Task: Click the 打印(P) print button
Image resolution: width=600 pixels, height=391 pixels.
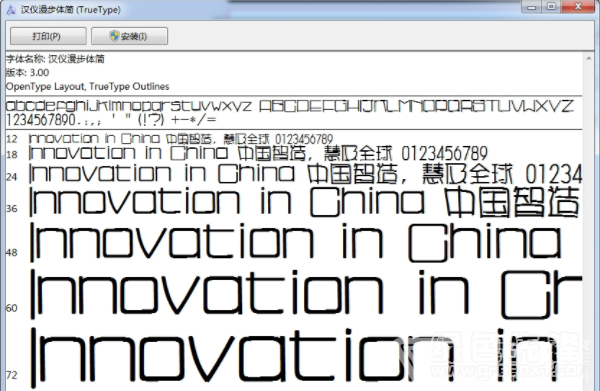Action: point(48,36)
